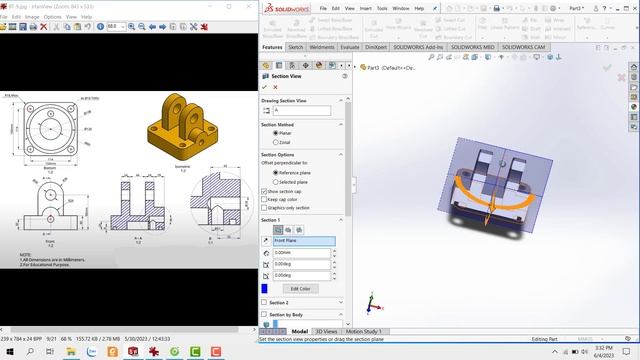Click IrfanView save disk icon
This screenshot has height=360, width=640.
[23, 27]
